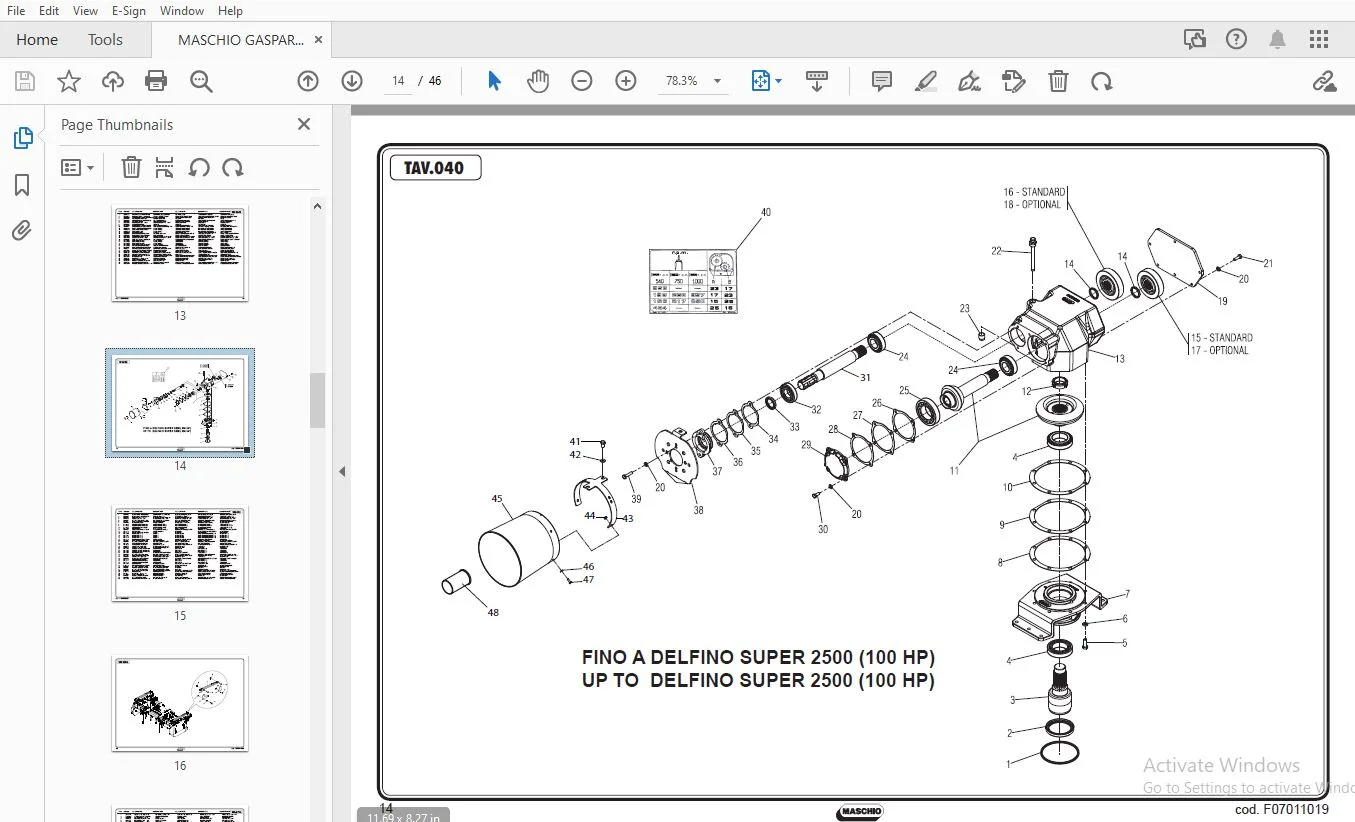The width and height of the screenshot is (1355, 822).
Task: Expand the zoom level dropdown
Action: [717, 81]
